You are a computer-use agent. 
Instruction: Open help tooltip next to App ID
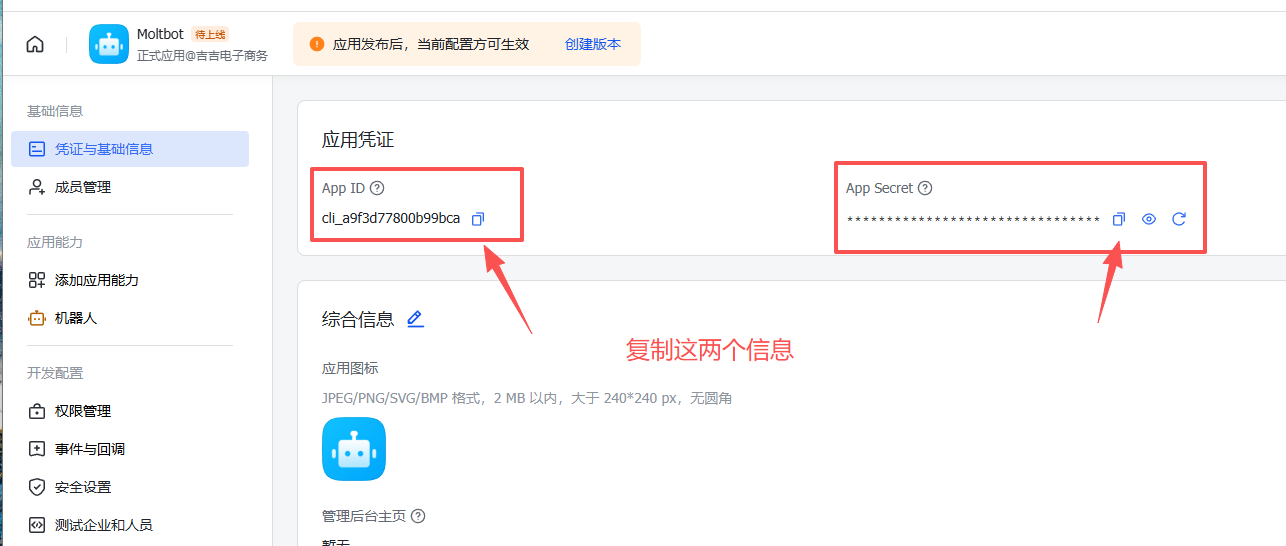tap(377, 188)
